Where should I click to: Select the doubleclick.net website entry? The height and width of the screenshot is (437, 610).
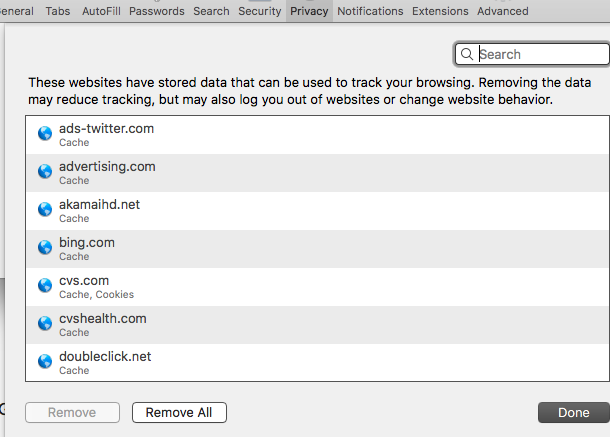point(300,362)
